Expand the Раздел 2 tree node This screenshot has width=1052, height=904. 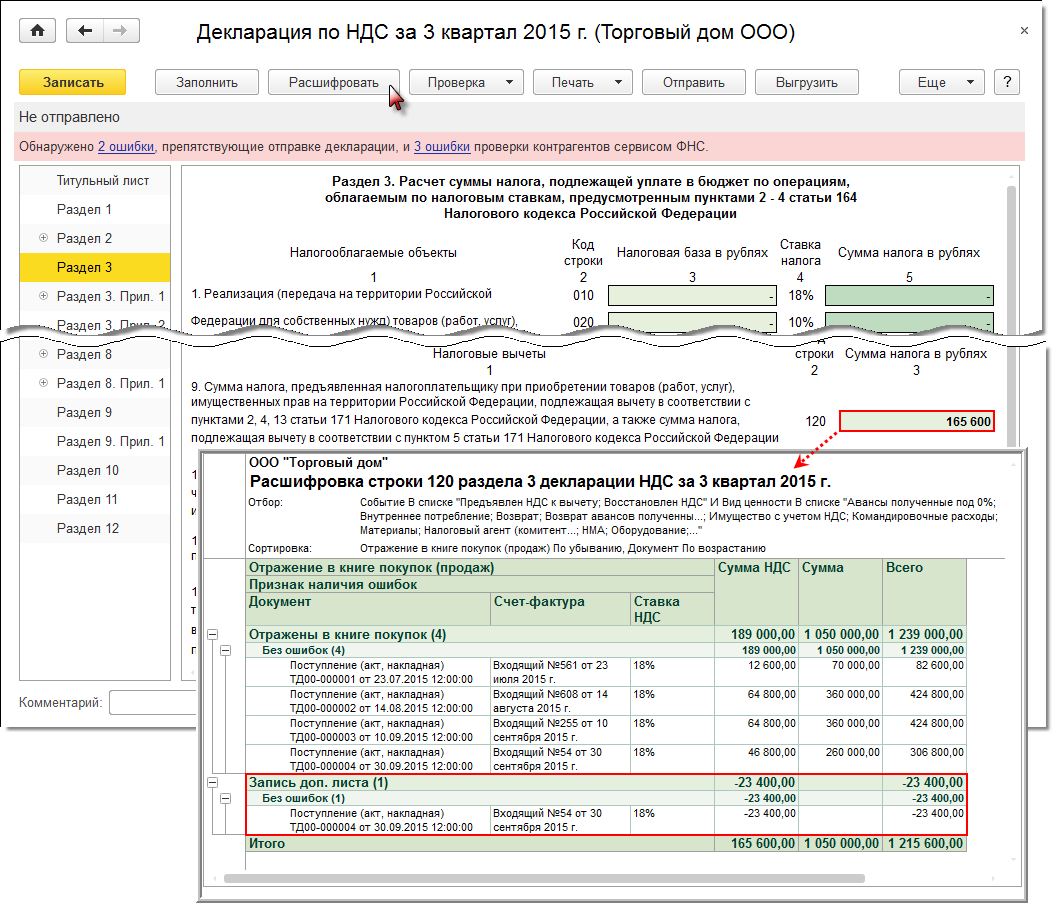pos(43,239)
